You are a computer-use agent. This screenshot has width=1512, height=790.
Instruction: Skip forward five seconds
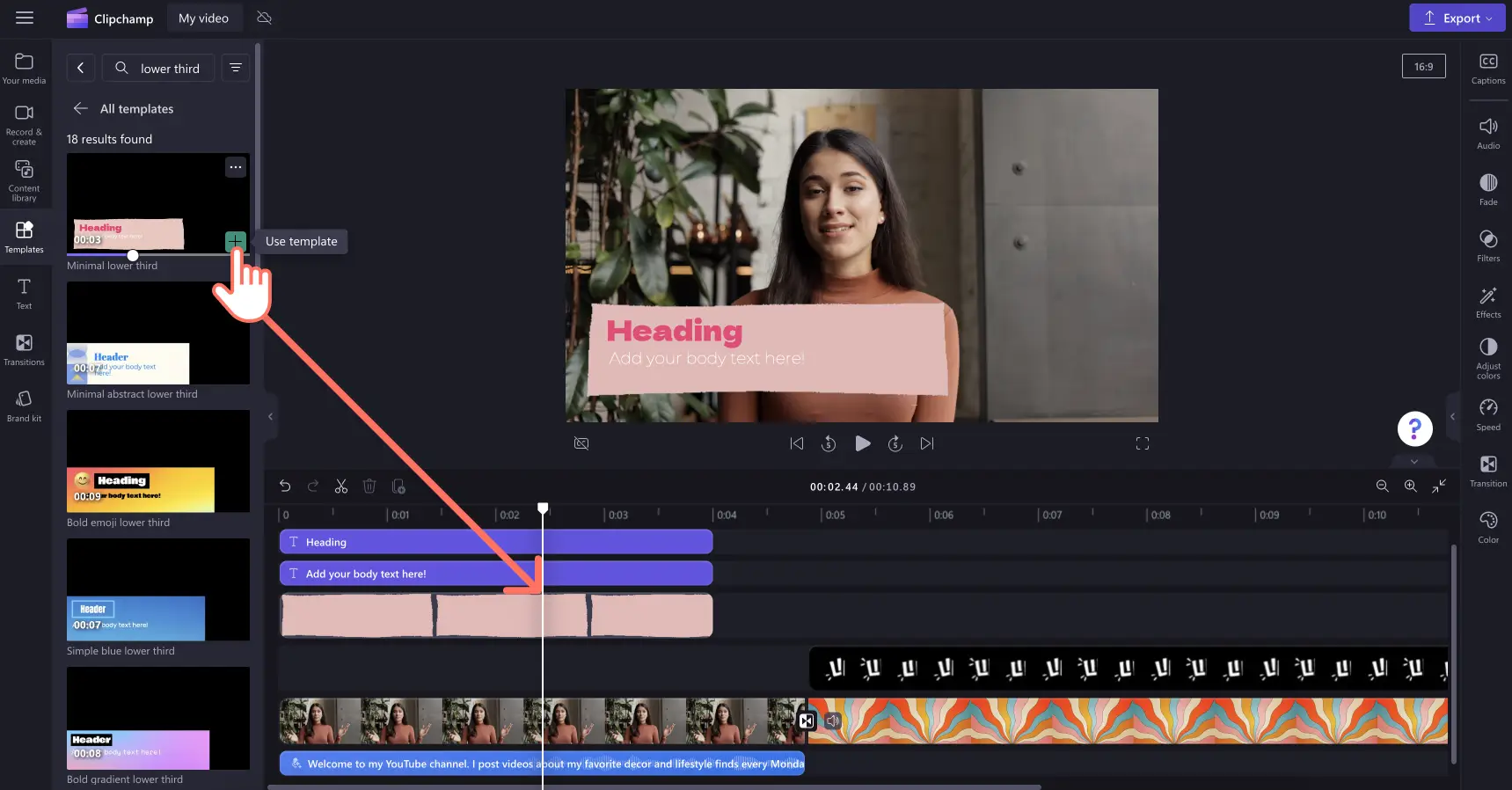click(895, 443)
